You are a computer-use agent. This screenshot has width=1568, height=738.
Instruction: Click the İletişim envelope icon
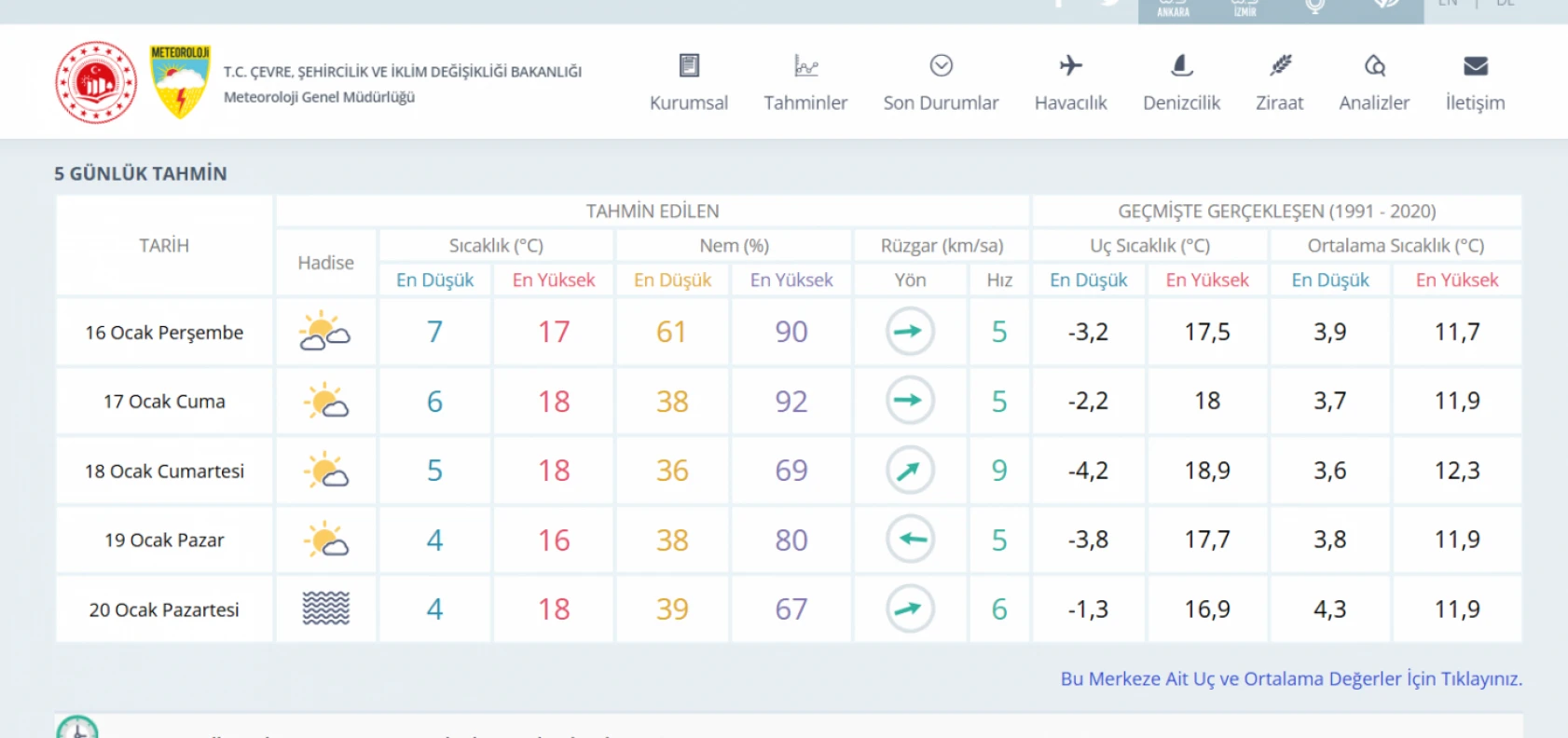(1475, 65)
